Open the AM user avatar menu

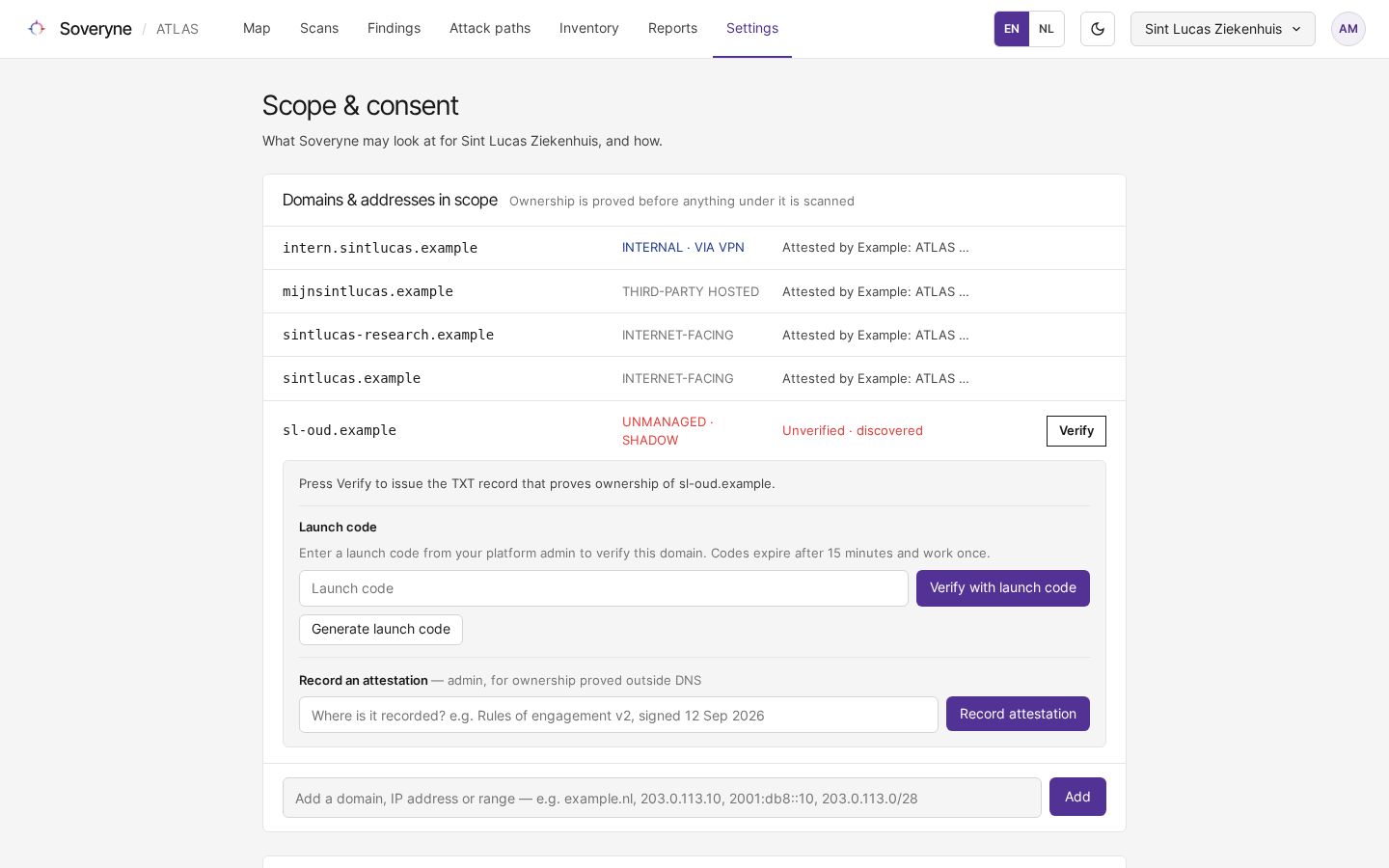tap(1348, 29)
